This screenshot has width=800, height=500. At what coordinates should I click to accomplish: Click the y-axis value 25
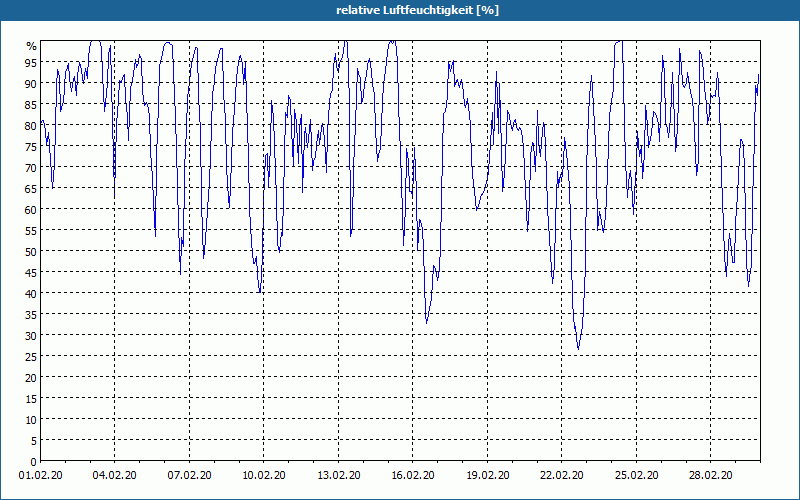click(31, 357)
